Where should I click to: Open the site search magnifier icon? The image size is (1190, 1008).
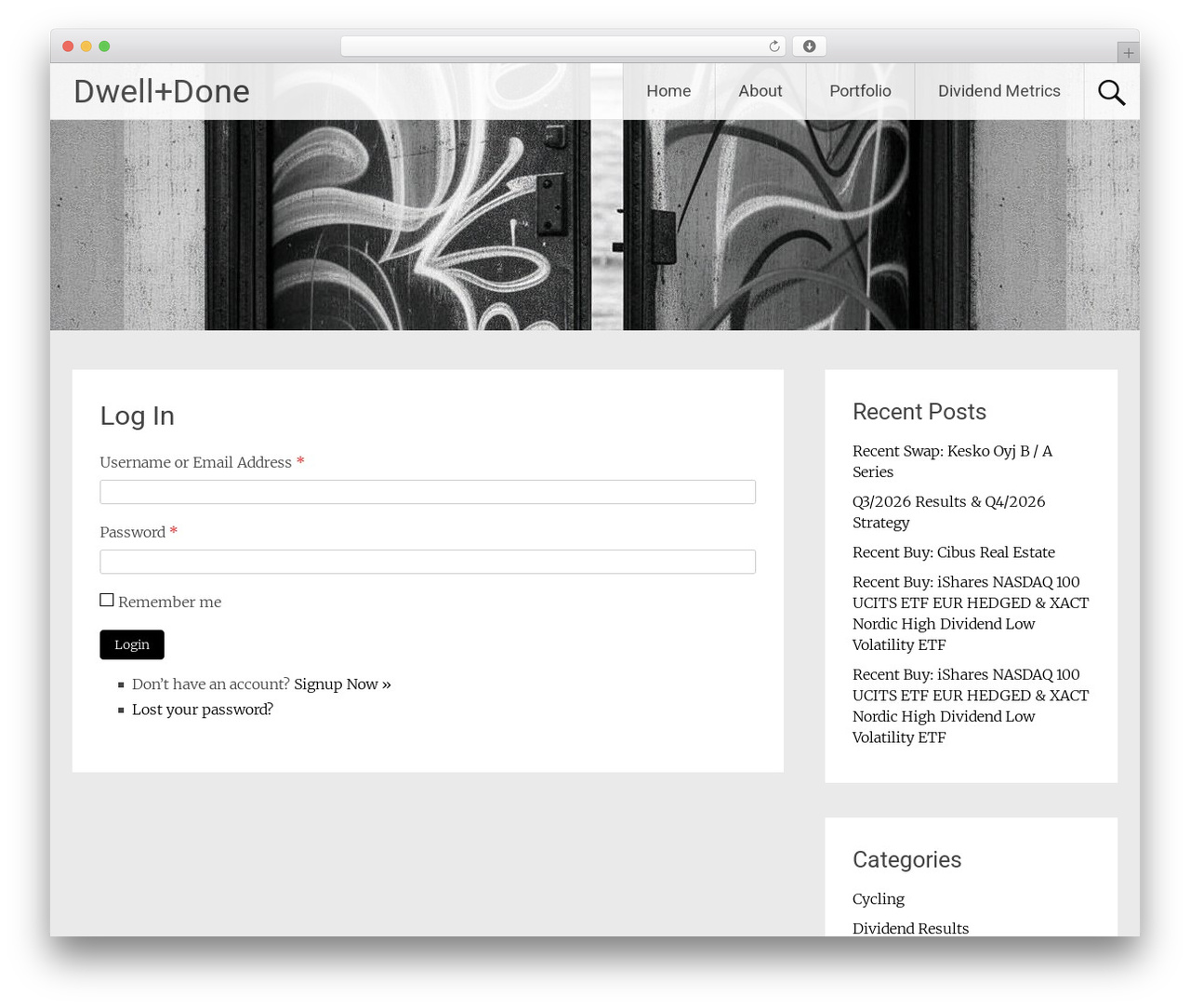(x=1111, y=92)
